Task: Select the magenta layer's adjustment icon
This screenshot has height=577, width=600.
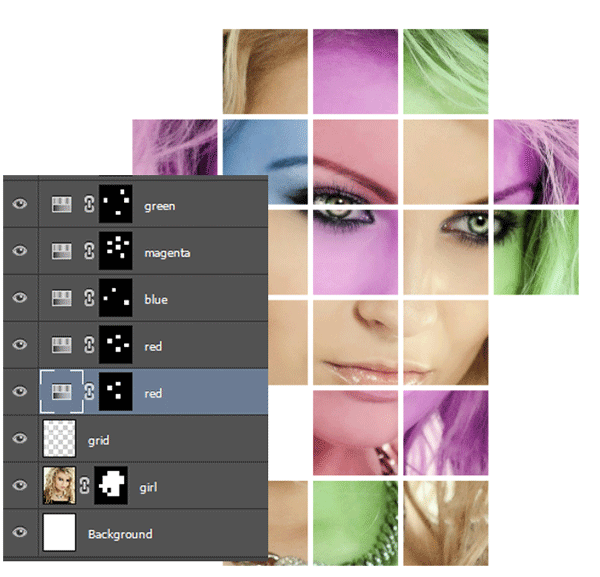Action: pos(62,252)
